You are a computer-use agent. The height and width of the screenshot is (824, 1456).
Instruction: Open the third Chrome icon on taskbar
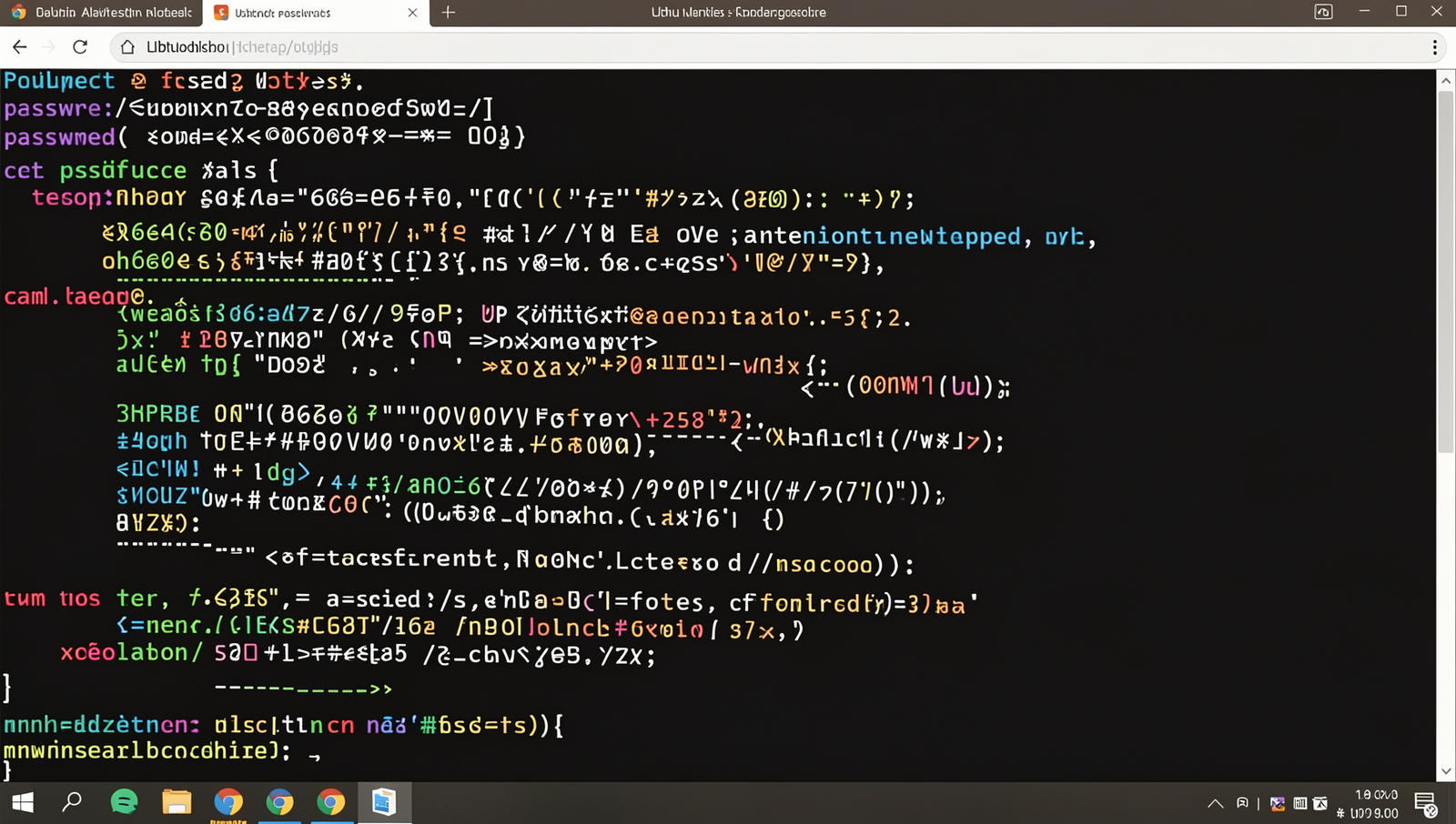(x=331, y=801)
